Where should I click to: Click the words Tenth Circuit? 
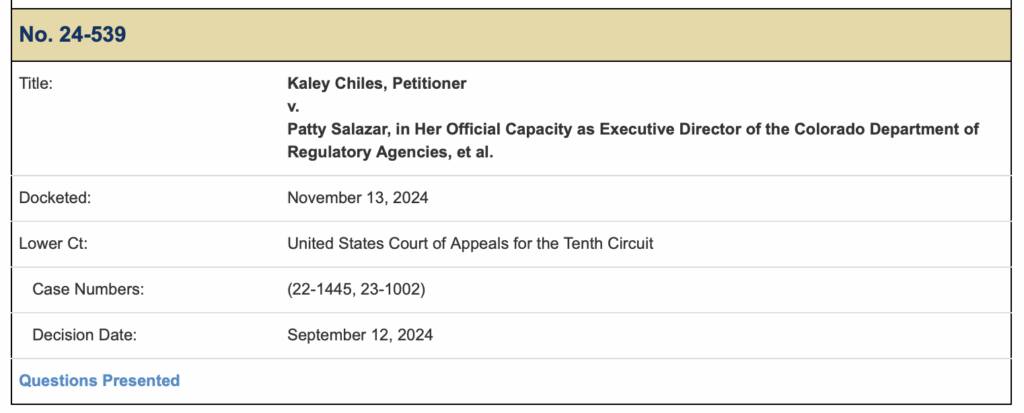(x=609, y=243)
